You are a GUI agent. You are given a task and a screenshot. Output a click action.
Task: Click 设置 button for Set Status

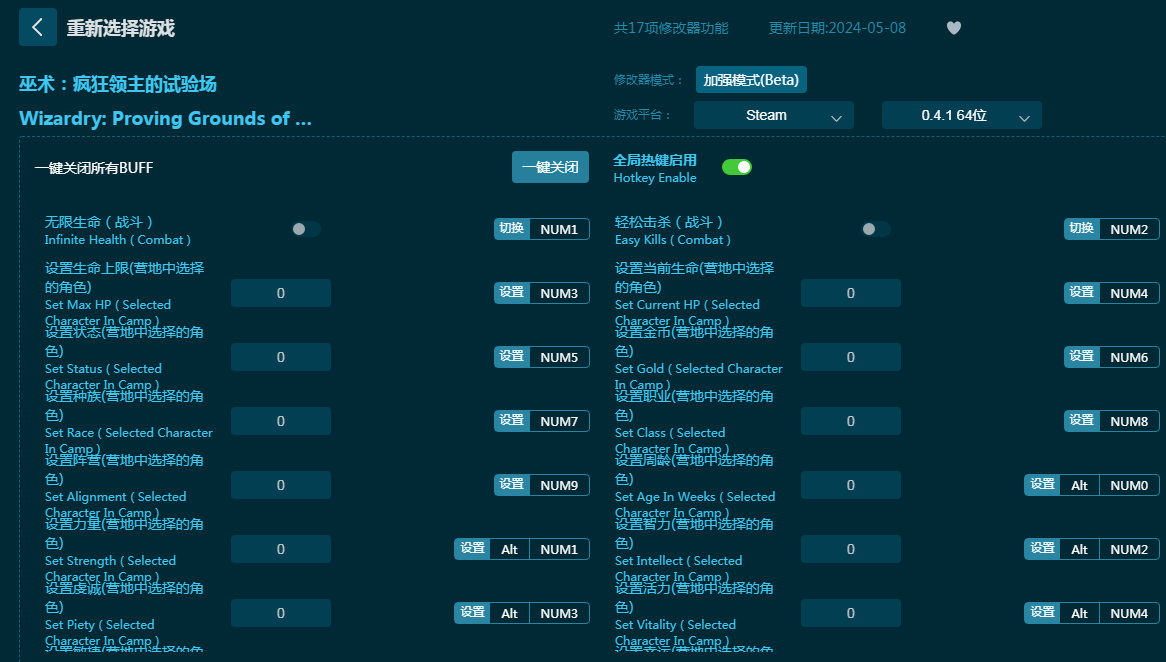[x=512, y=357]
